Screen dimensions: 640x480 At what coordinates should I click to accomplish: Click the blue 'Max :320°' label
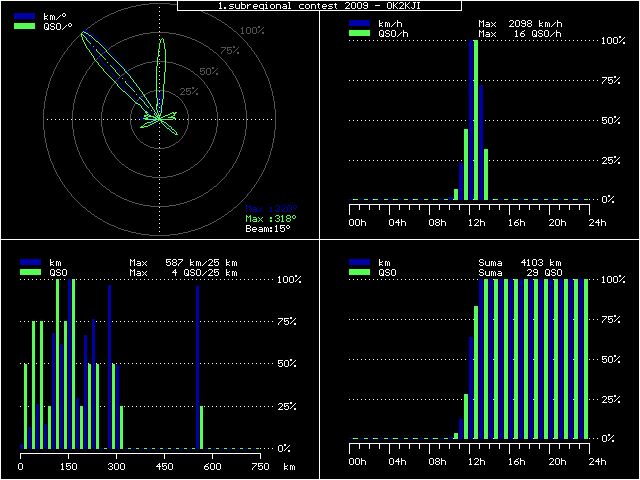(x=271, y=209)
